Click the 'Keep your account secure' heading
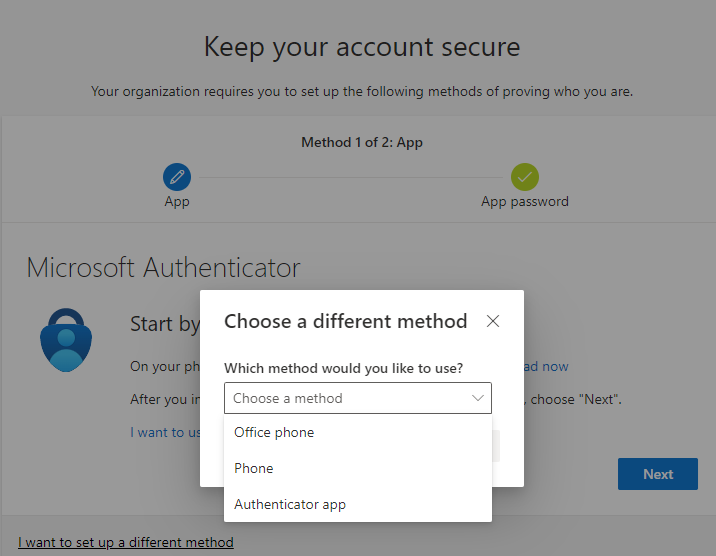The height and width of the screenshot is (556, 716). coord(362,46)
